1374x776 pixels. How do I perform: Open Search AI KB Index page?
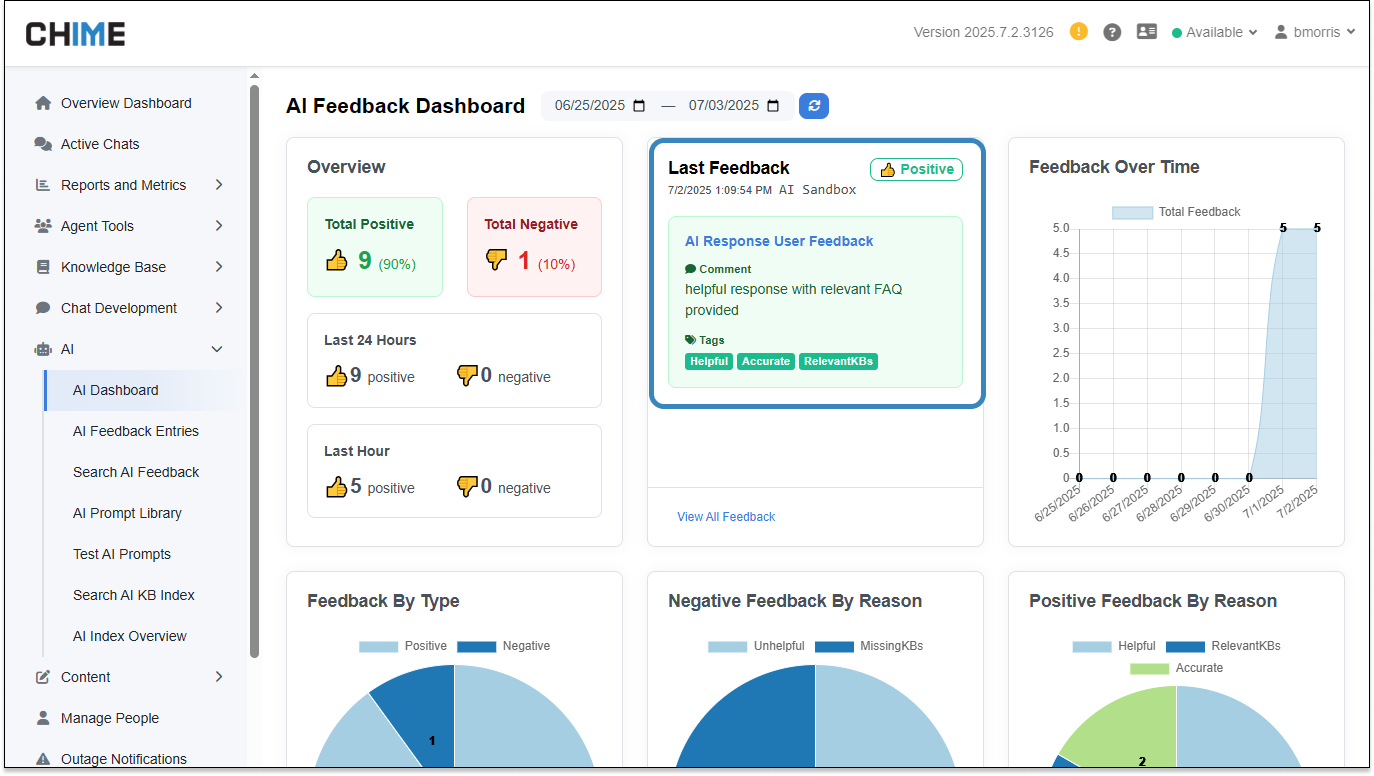tap(134, 595)
